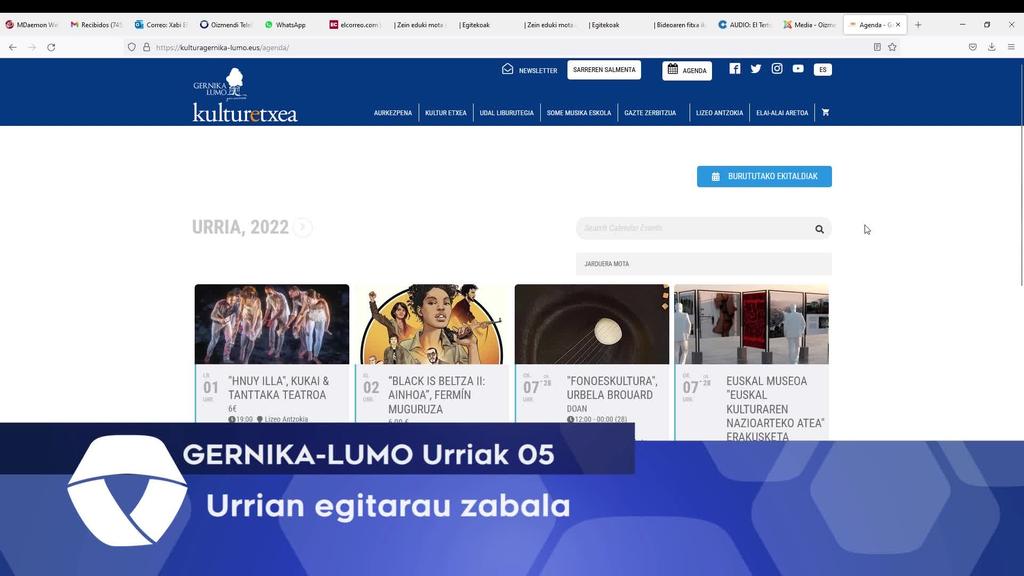Switch to the elcorreo.com tab
The width and height of the screenshot is (1024, 576).
(x=355, y=25)
